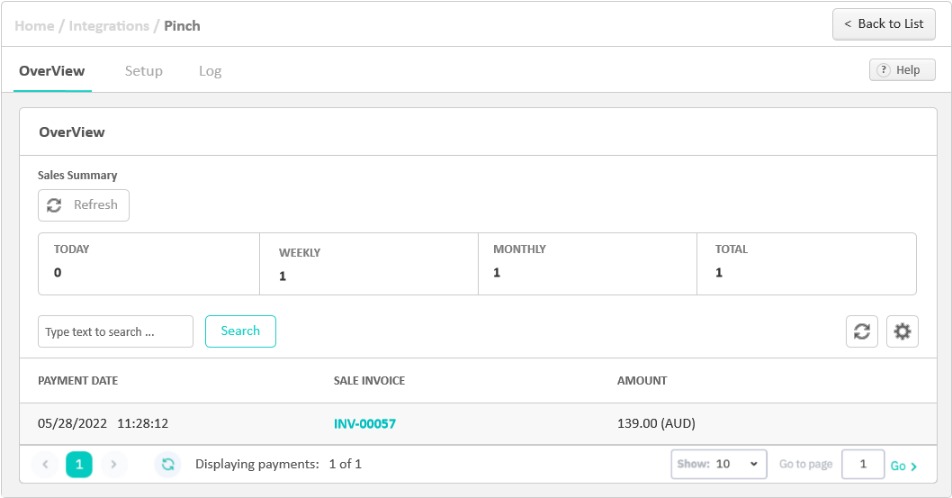Viewport: 952px width, 498px height.
Task: Navigate to Home breadcrumb
Action: [34, 26]
